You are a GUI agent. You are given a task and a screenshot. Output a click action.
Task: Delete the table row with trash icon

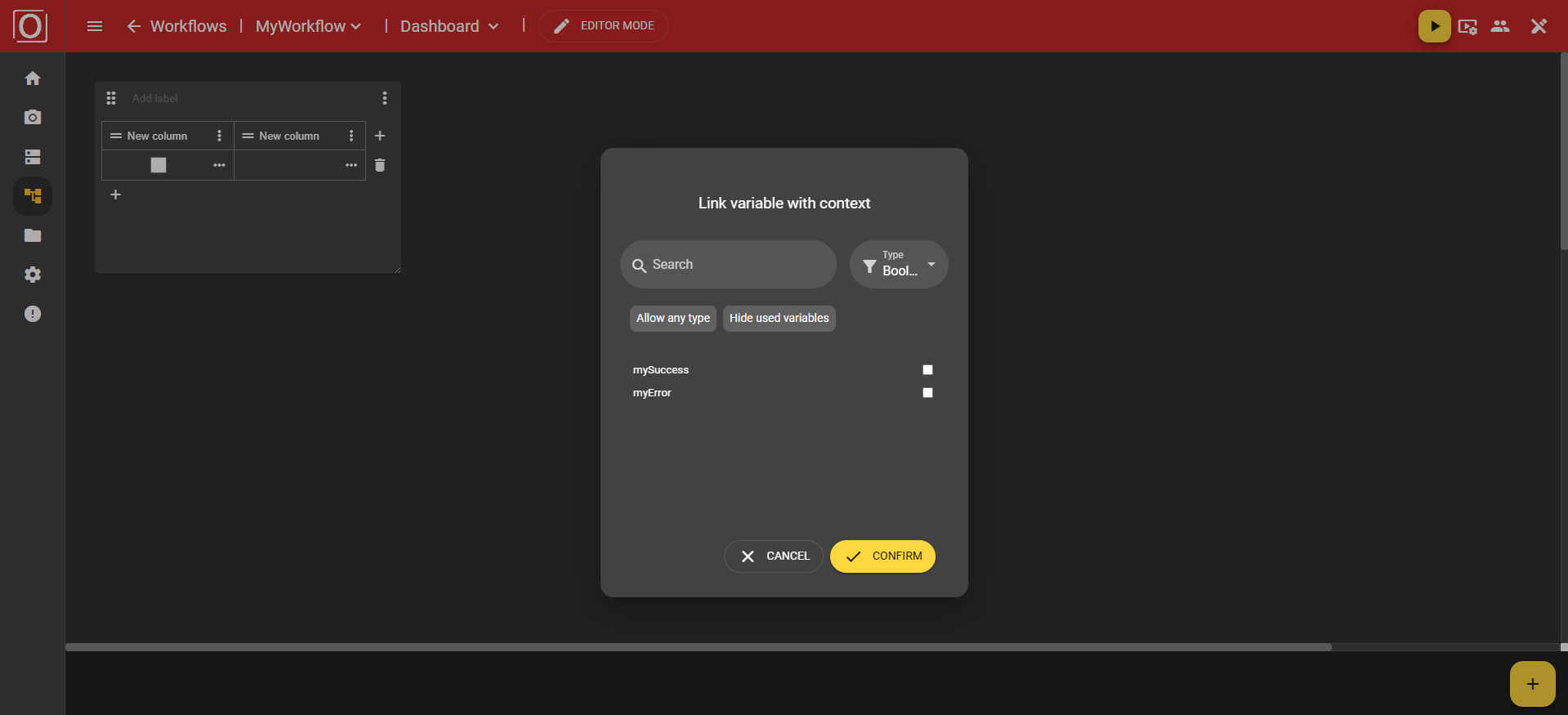380,165
